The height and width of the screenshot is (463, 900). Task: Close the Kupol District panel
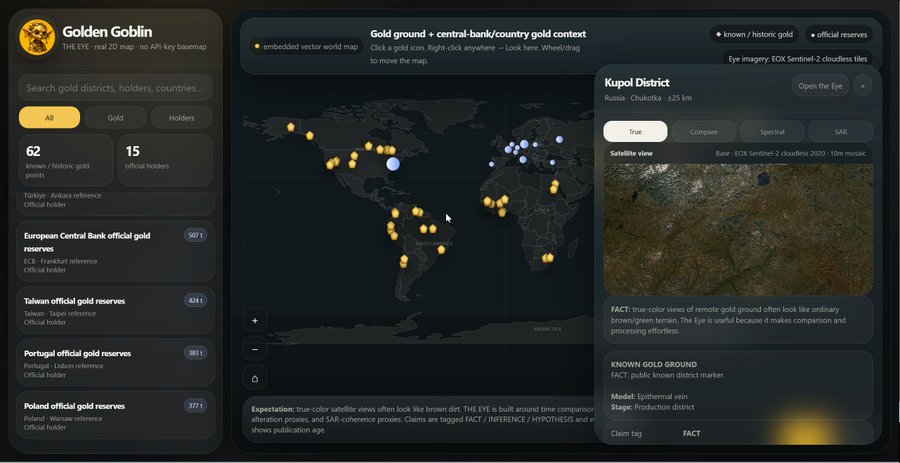coord(862,86)
